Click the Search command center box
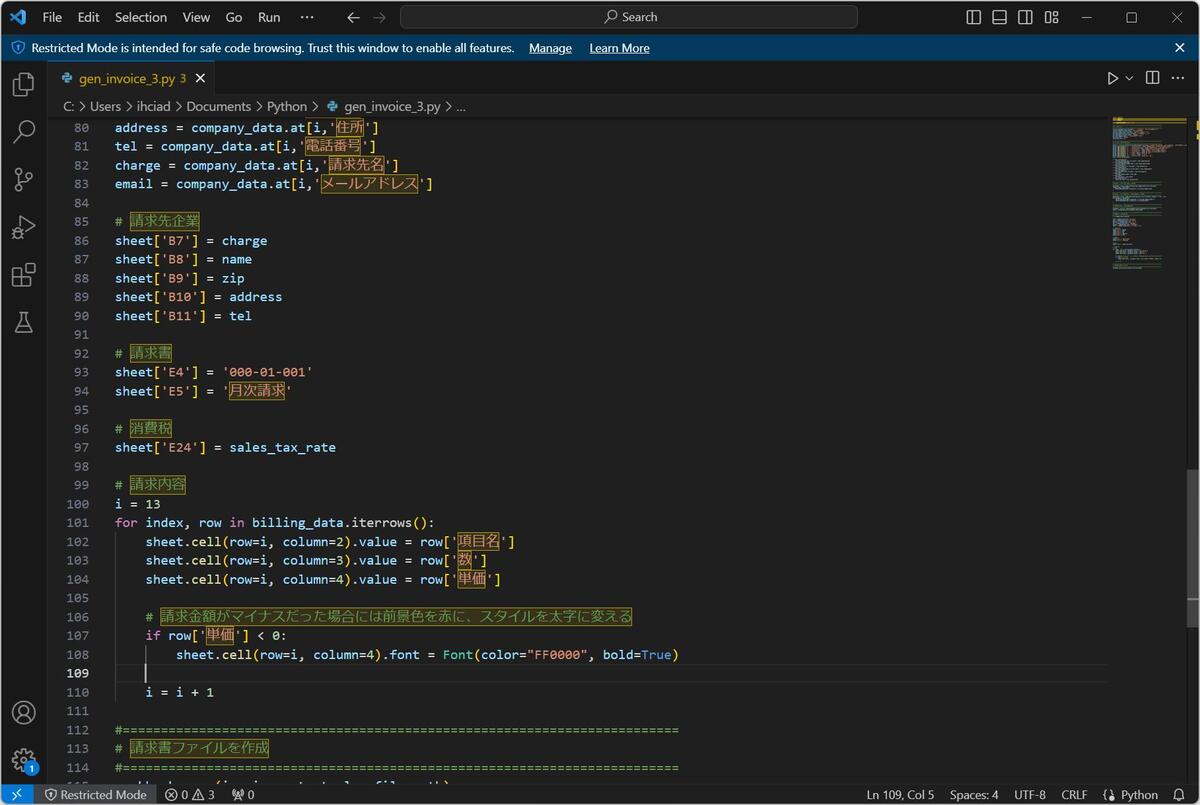1200x805 pixels. pyautogui.click(x=629, y=17)
